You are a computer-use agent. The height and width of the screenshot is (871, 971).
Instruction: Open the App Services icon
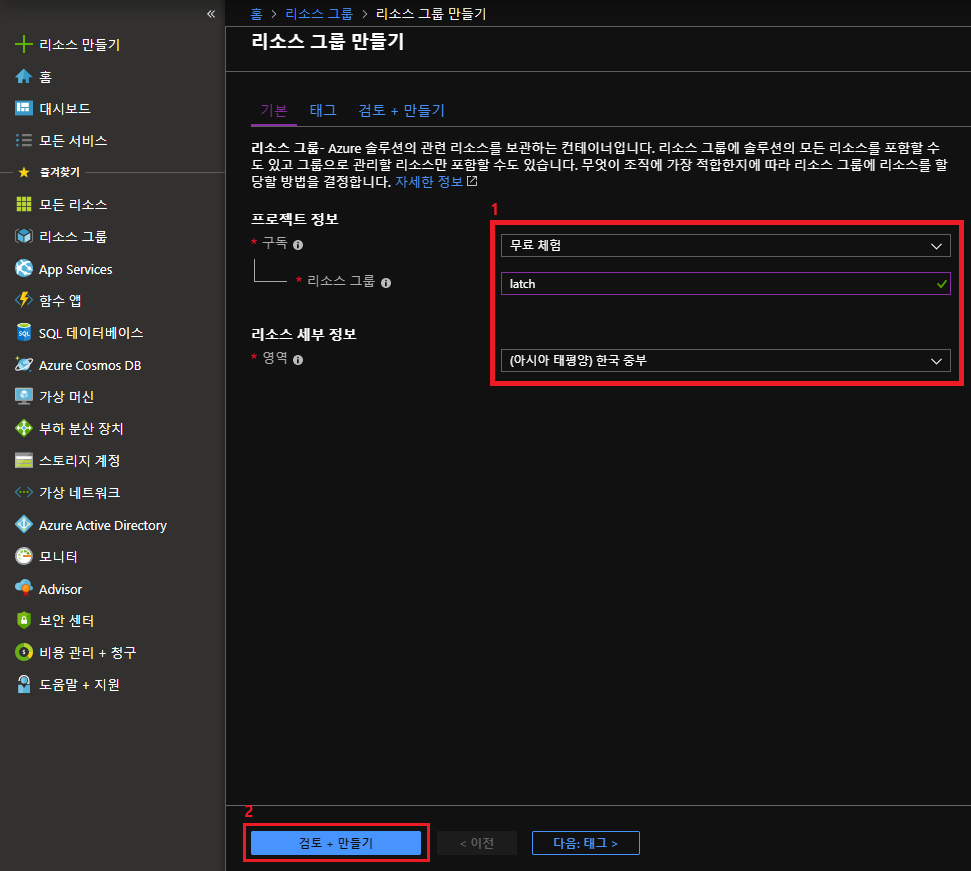click(x=24, y=269)
